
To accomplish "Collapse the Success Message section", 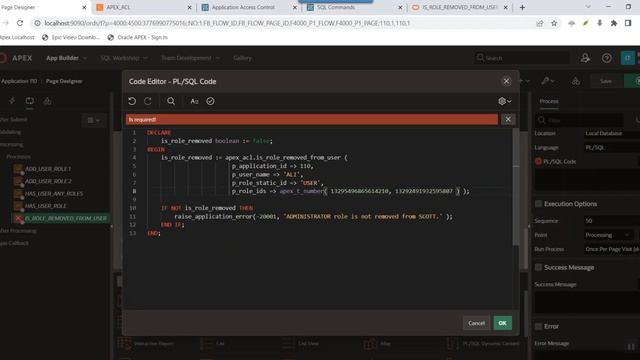I will coord(538,267).
